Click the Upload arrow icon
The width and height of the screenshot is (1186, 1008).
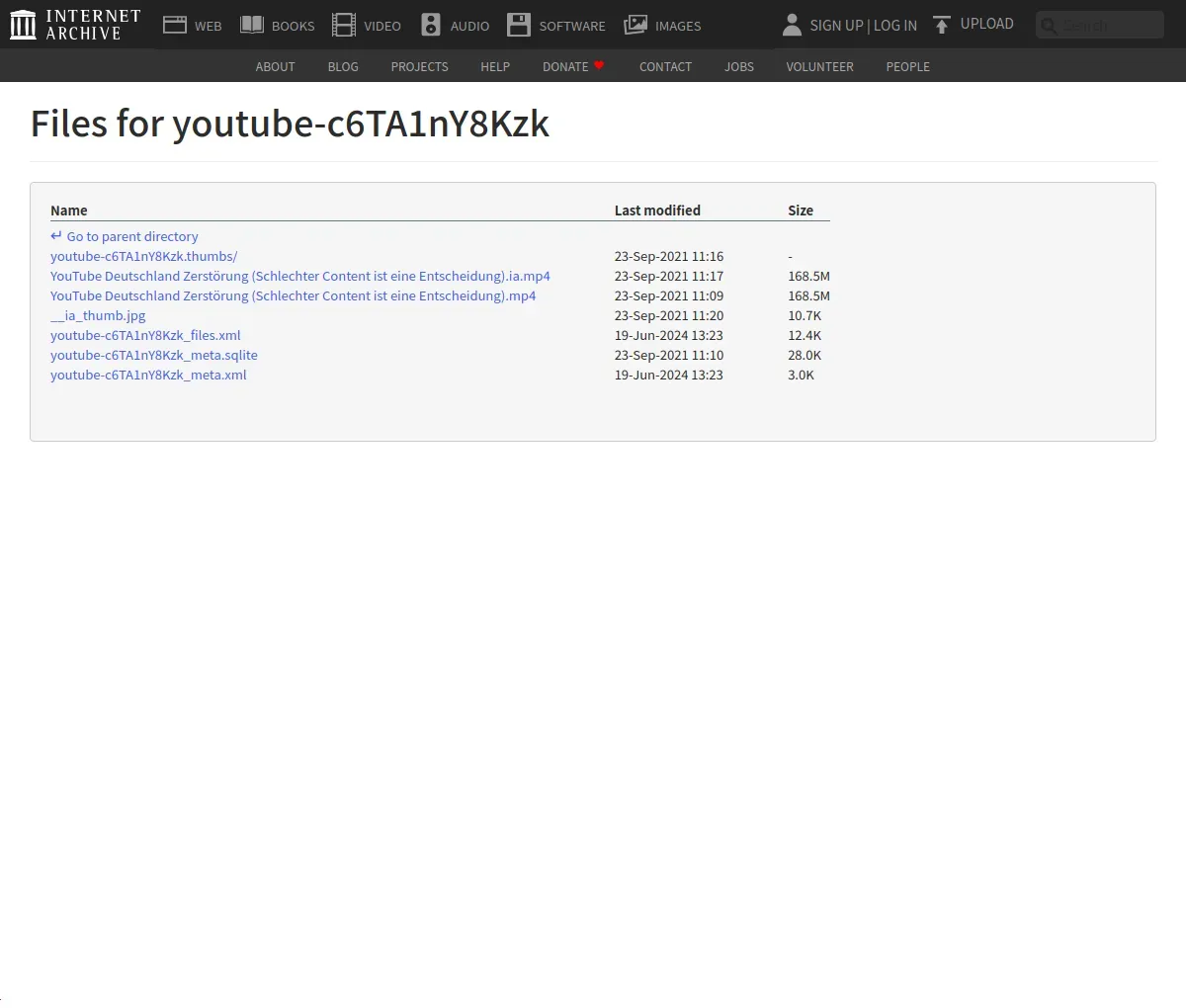coord(942,25)
